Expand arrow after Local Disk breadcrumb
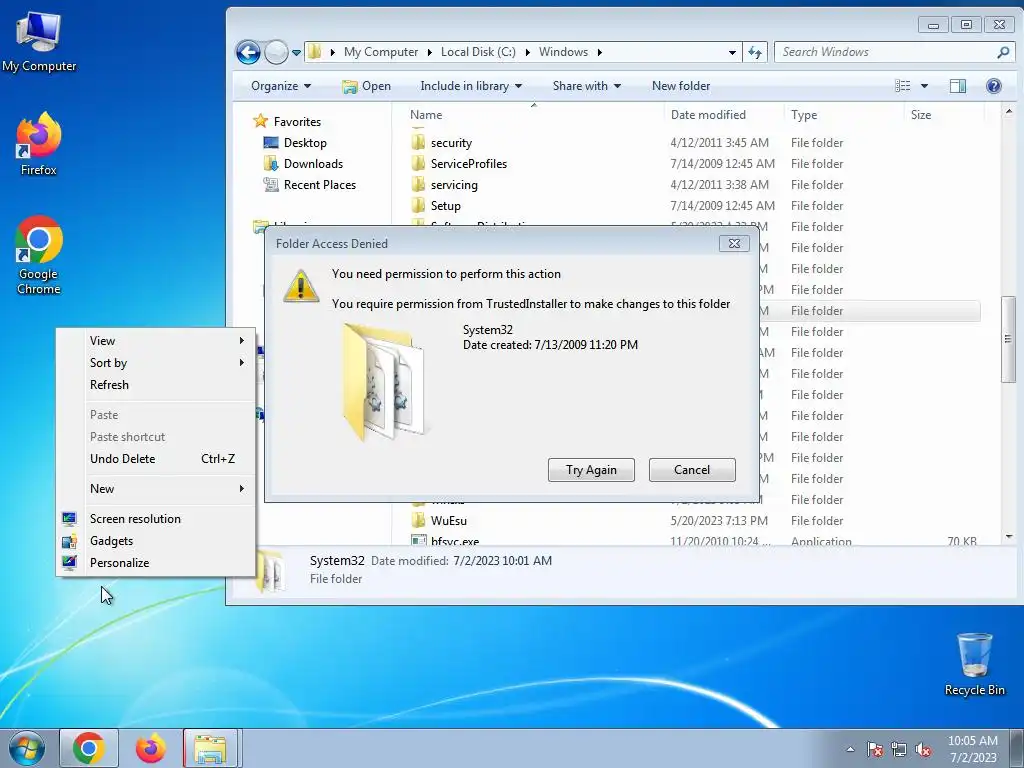 527,52
